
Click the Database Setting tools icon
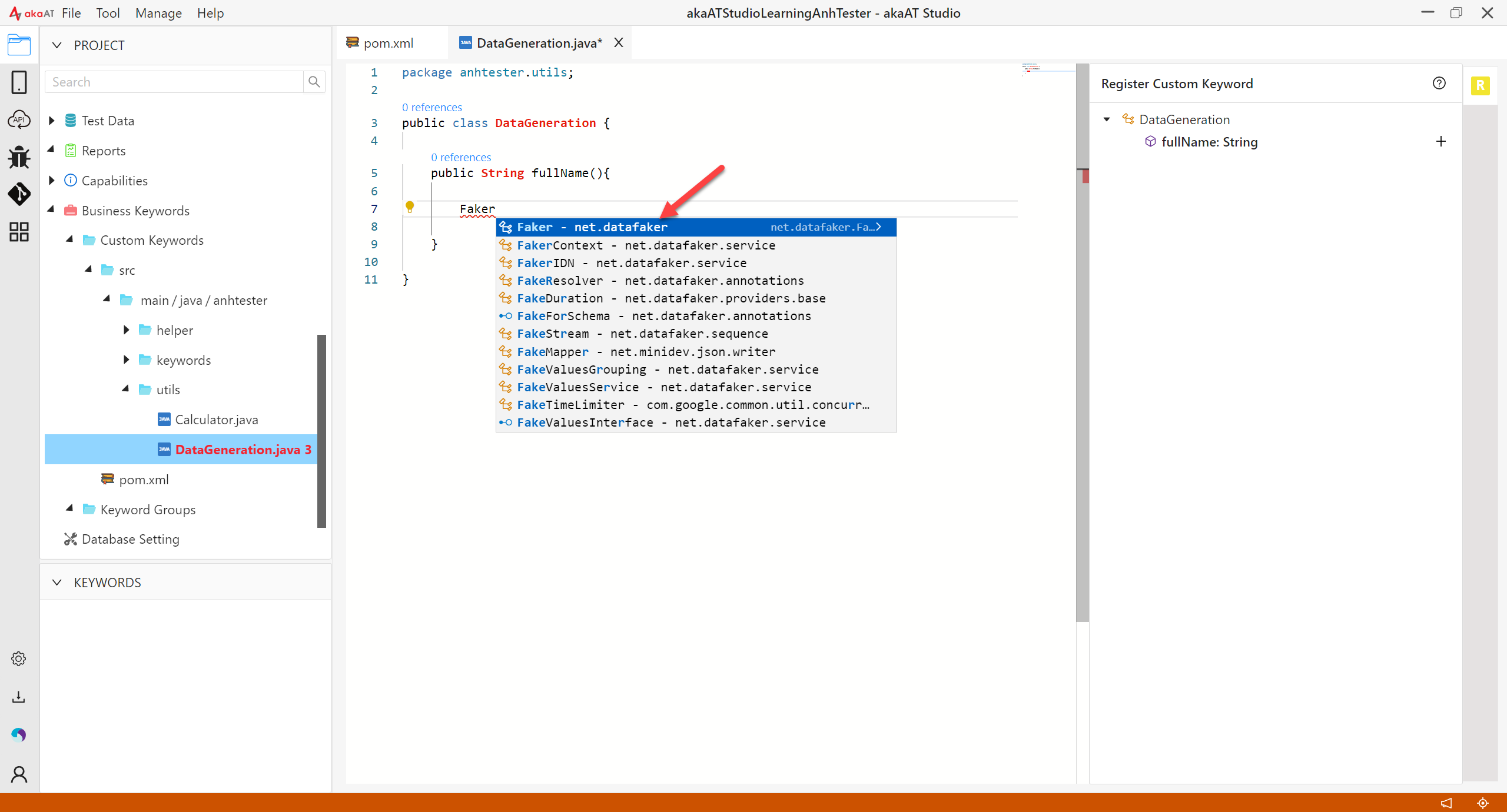click(x=71, y=539)
